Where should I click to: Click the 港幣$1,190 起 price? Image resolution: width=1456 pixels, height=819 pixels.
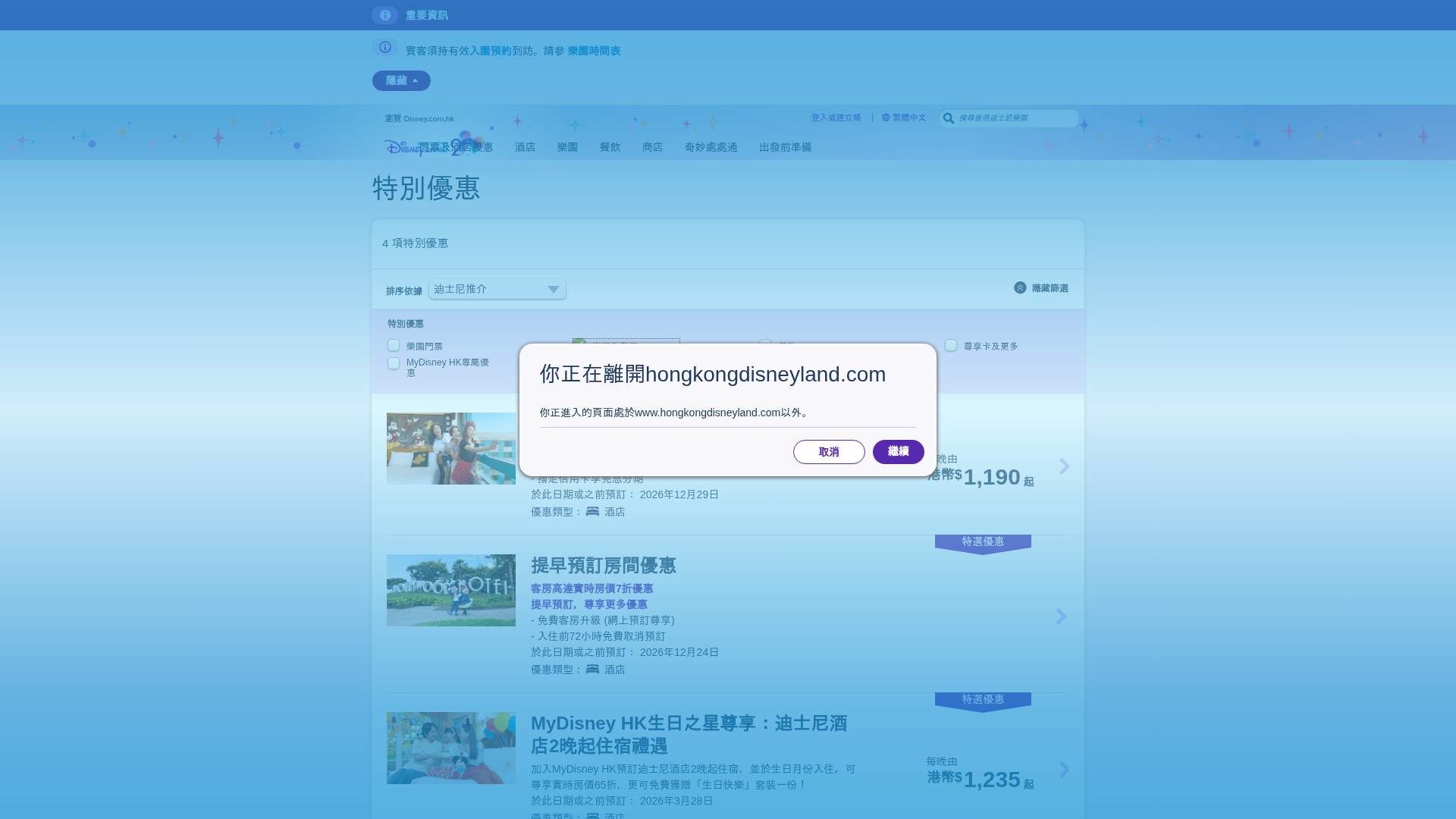980,476
